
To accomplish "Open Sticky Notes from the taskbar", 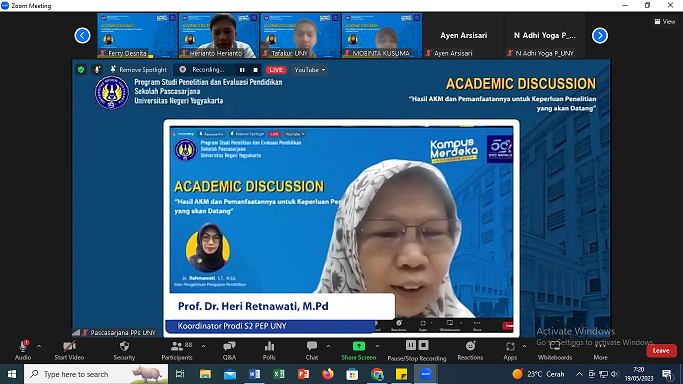I will pyautogui.click(x=401, y=374).
